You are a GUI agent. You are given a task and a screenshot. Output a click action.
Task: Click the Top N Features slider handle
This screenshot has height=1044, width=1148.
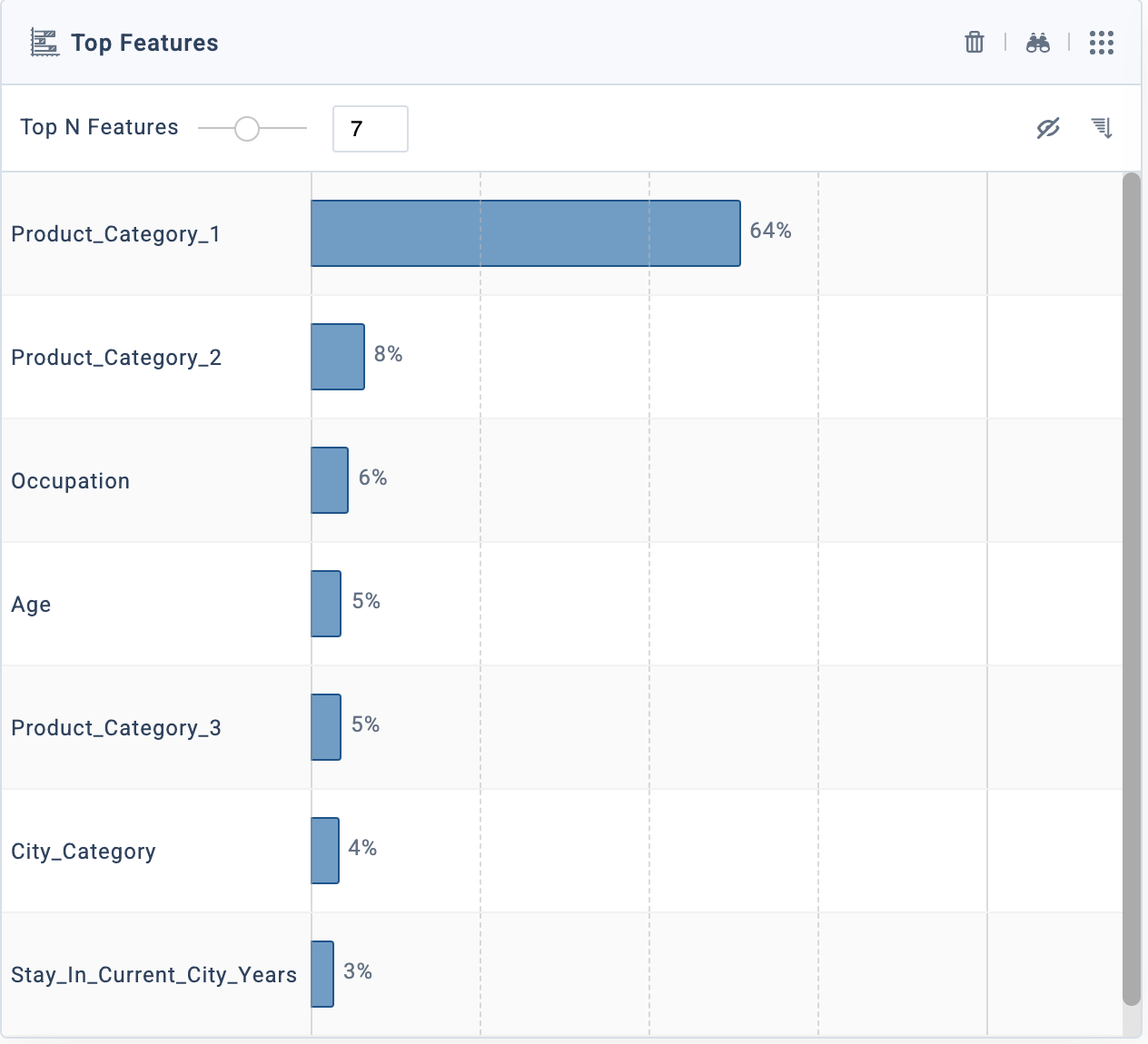(247, 129)
